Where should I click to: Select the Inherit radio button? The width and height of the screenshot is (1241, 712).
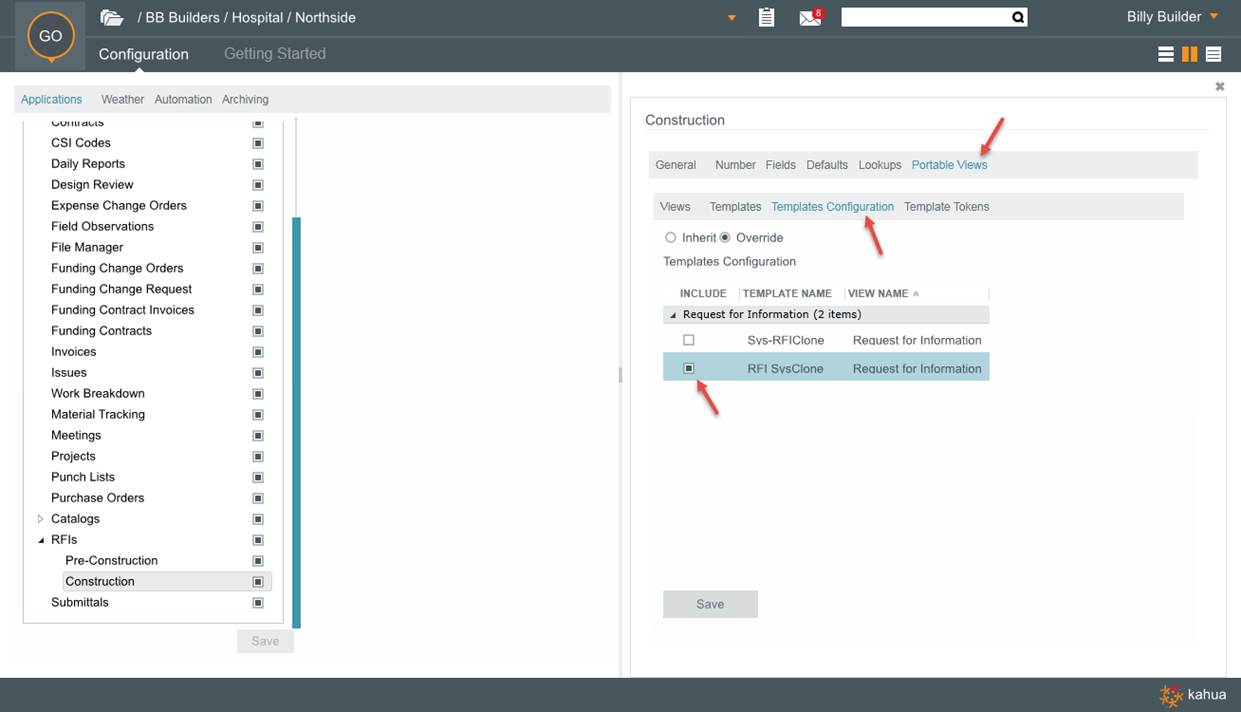(x=671, y=238)
